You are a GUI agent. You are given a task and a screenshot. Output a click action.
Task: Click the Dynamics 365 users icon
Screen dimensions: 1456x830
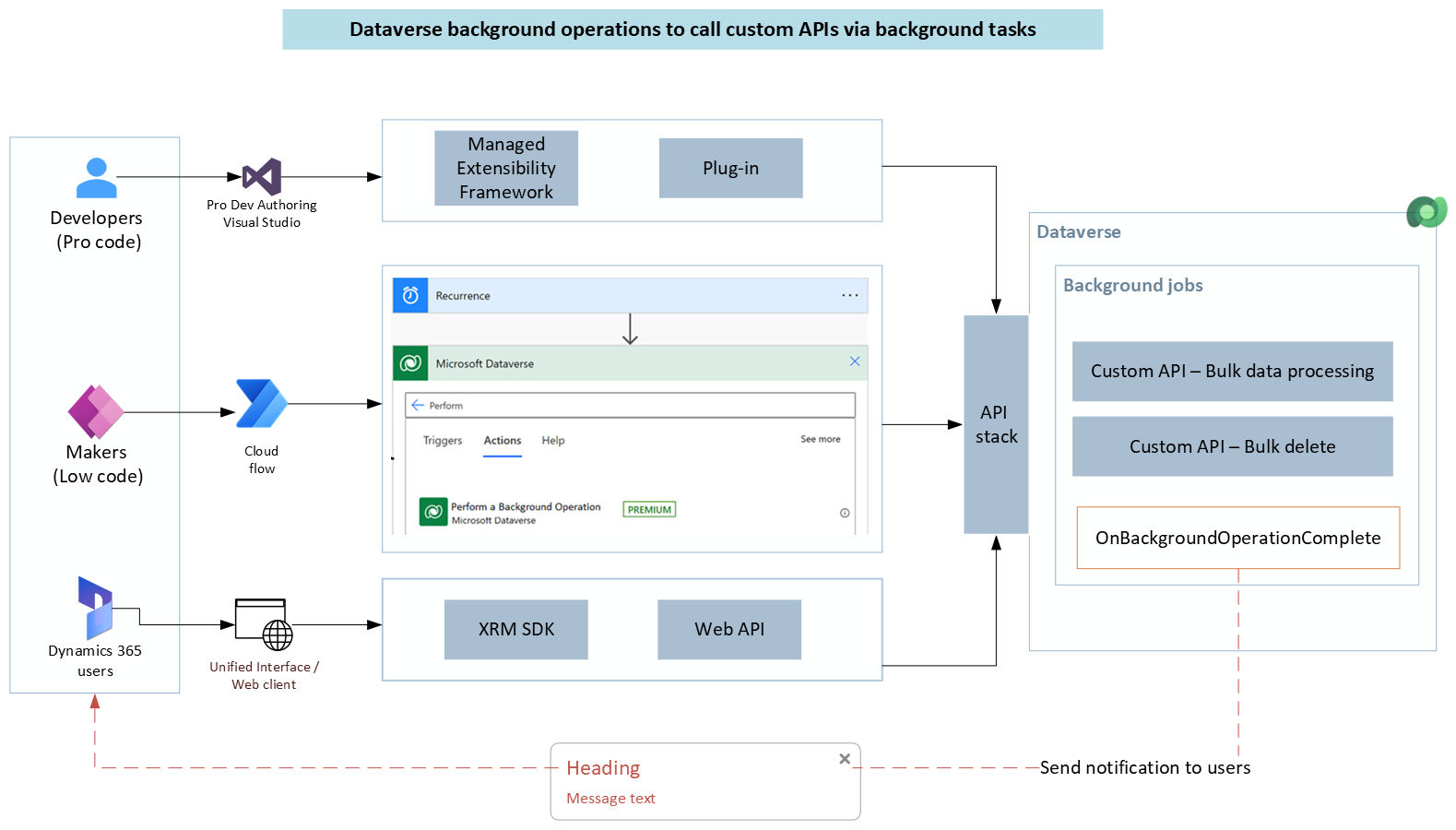click(x=95, y=608)
